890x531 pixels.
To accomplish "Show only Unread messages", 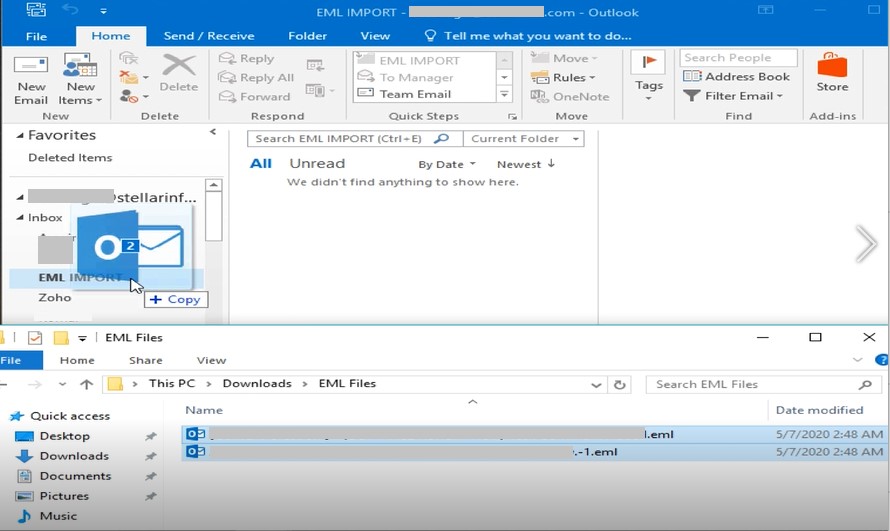I will [x=317, y=164].
